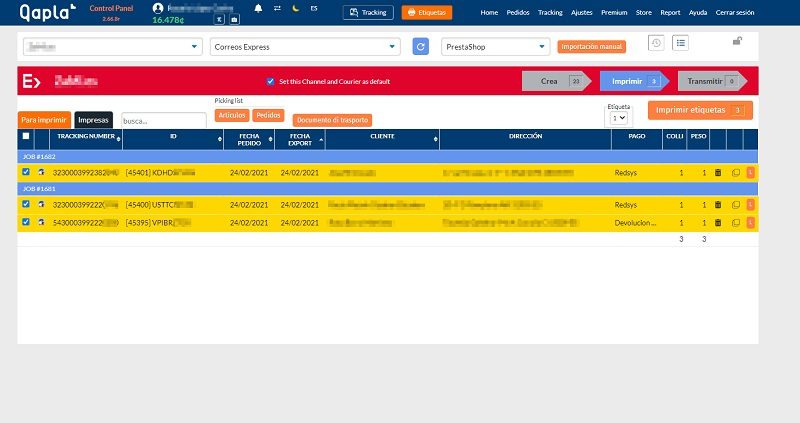Click Cerrar sesión to log out
800x423 pixels.
coord(735,12)
